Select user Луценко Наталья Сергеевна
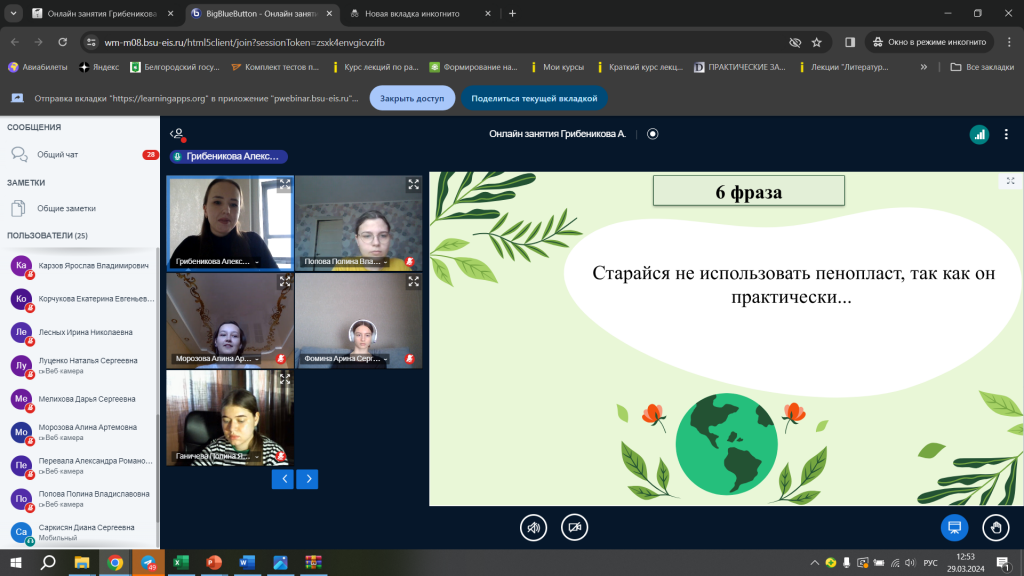 (x=80, y=366)
